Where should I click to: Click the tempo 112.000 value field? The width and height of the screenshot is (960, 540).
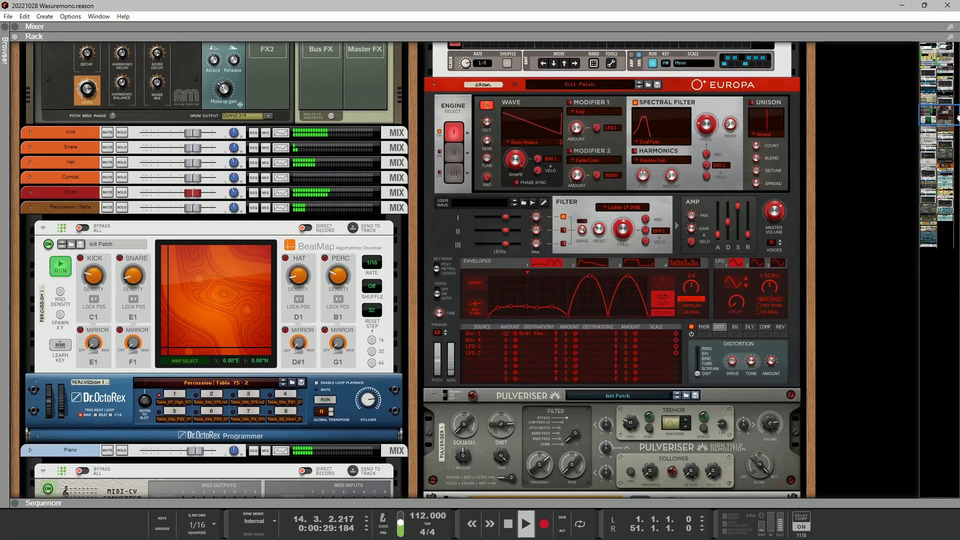(427, 516)
